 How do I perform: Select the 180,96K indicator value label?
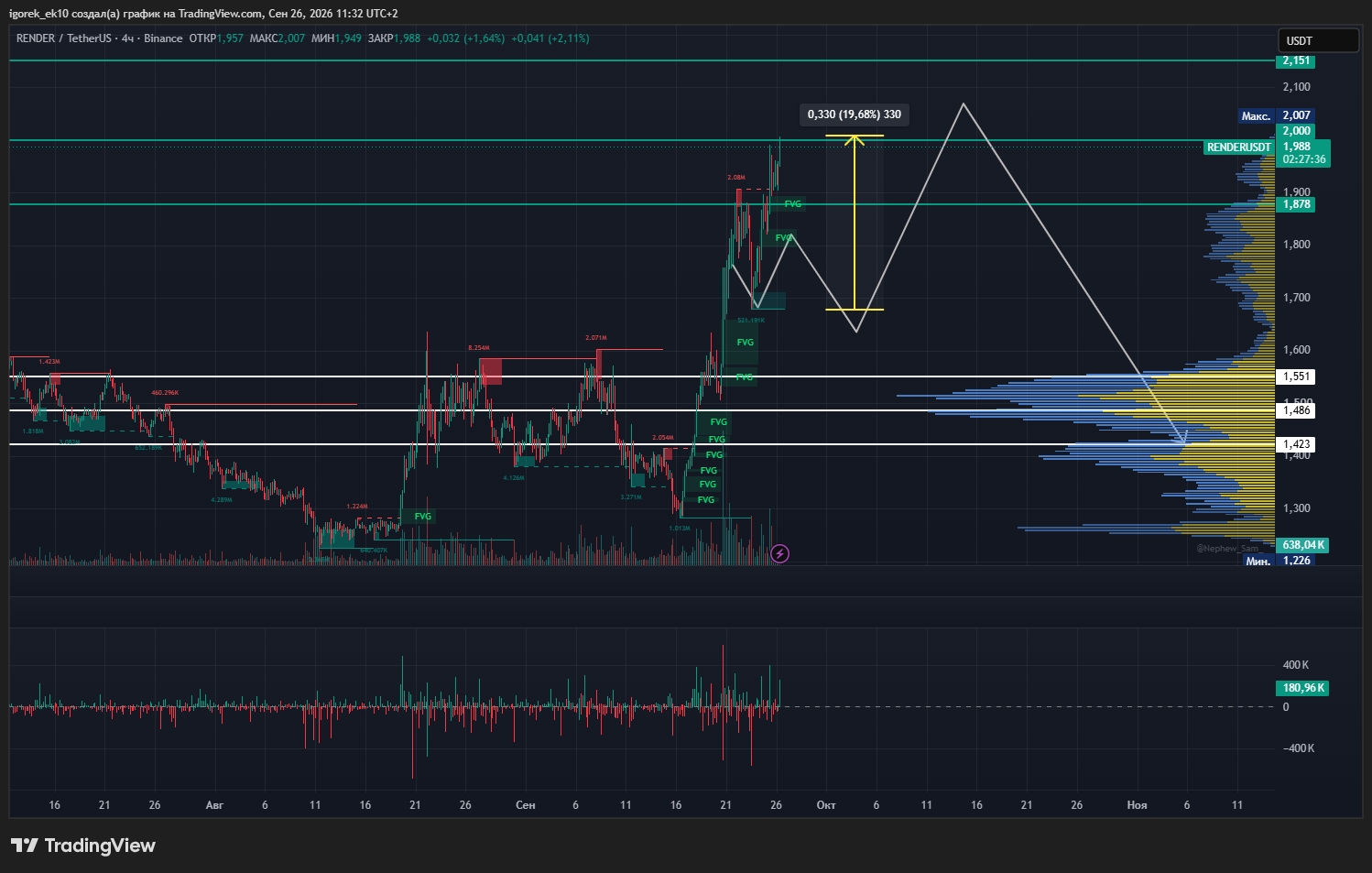[x=1303, y=688]
